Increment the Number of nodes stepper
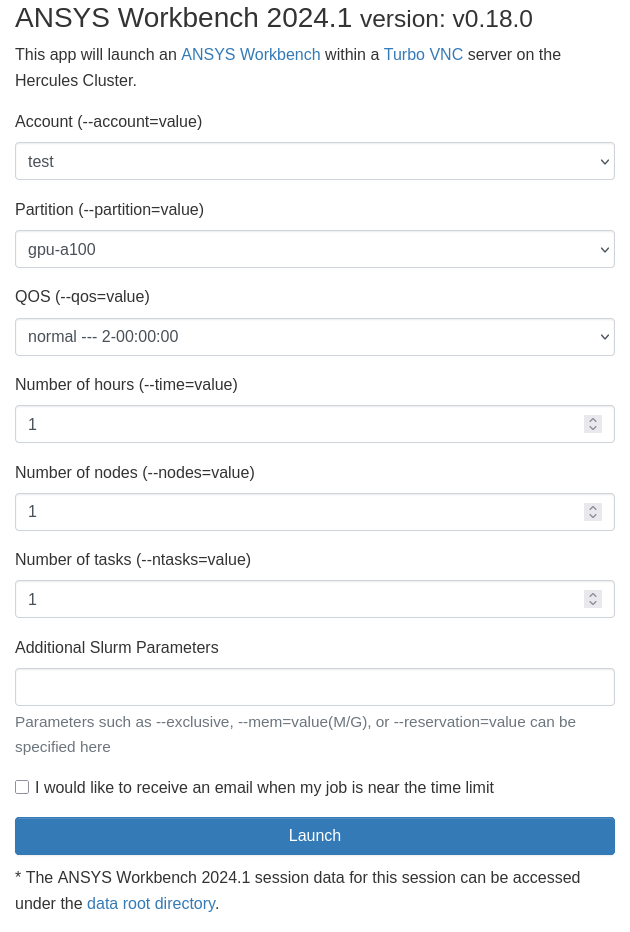This screenshot has height=932, width=630. tap(593, 507)
